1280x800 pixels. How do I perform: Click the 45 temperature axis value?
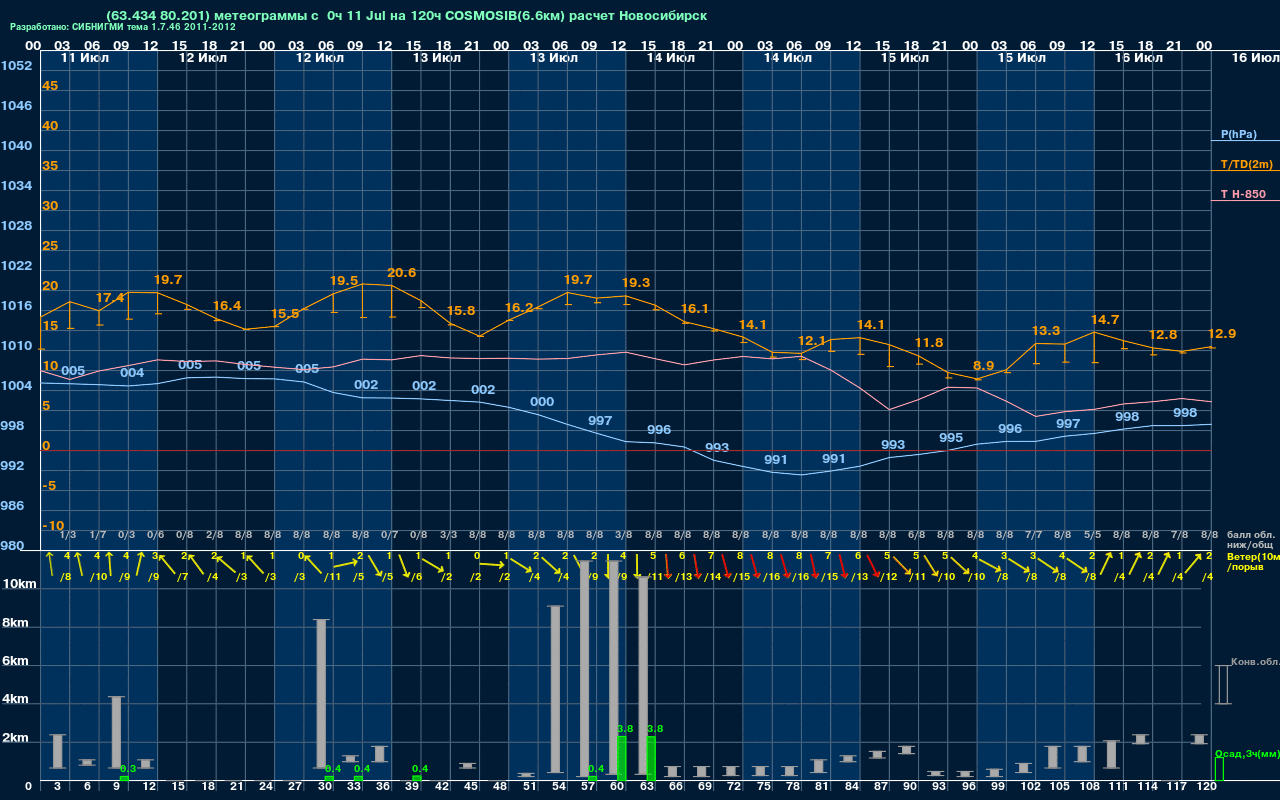pyautogui.click(x=50, y=86)
